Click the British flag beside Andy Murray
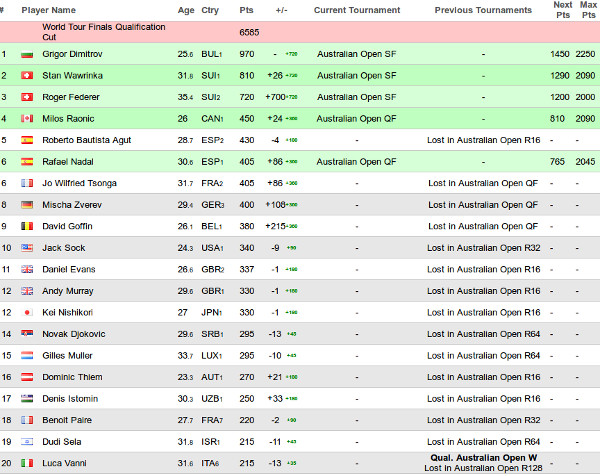Screen dimensions: 600x476 [x=26, y=290]
